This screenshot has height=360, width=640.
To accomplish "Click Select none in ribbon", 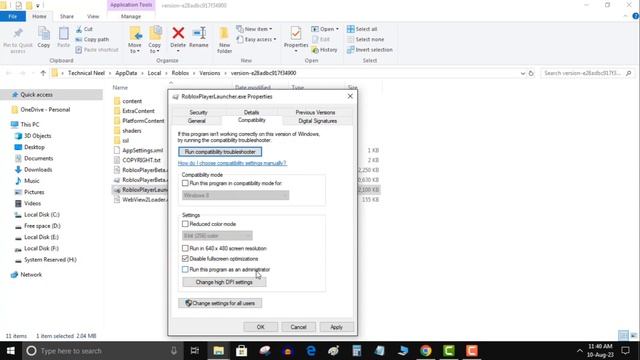I will tap(365, 40).
